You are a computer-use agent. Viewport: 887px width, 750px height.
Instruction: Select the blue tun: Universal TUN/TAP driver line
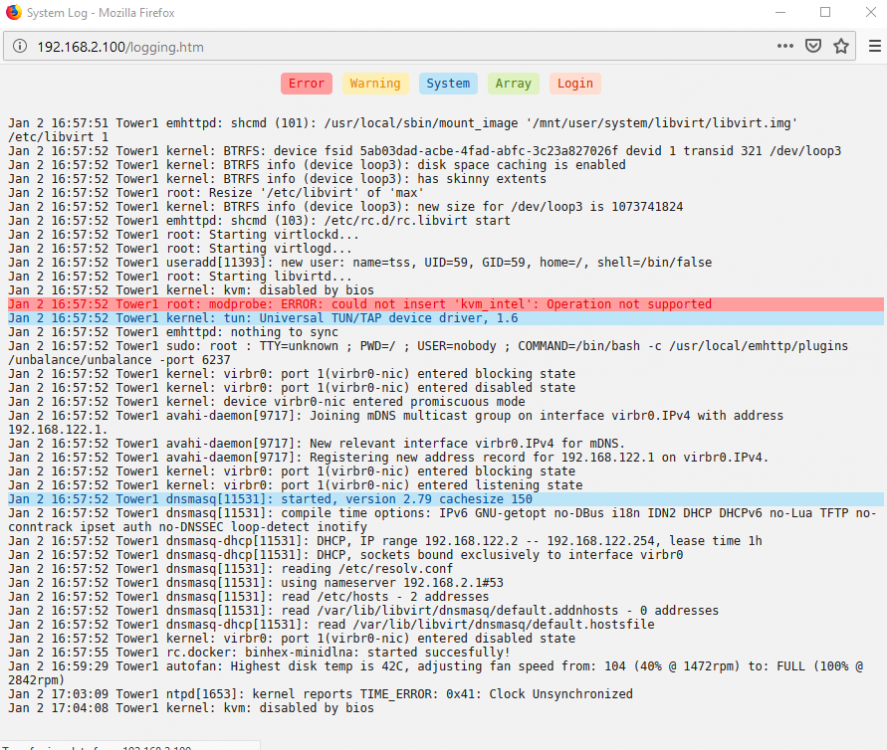tap(446, 318)
